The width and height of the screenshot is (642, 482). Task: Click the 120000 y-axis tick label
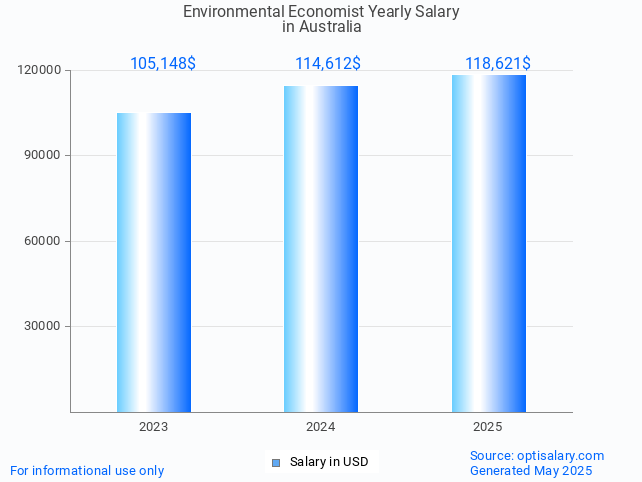[40, 71]
